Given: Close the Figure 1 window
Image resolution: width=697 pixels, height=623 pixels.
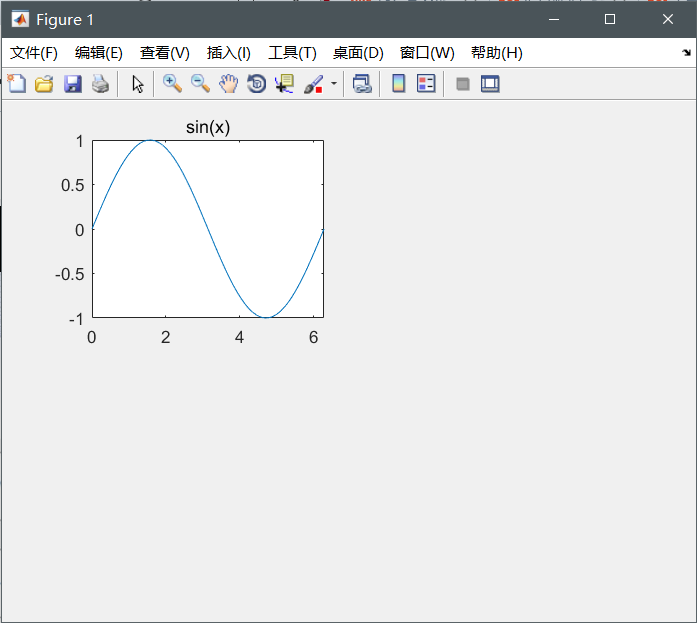Looking at the screenshot, I should tap(668, 20).
